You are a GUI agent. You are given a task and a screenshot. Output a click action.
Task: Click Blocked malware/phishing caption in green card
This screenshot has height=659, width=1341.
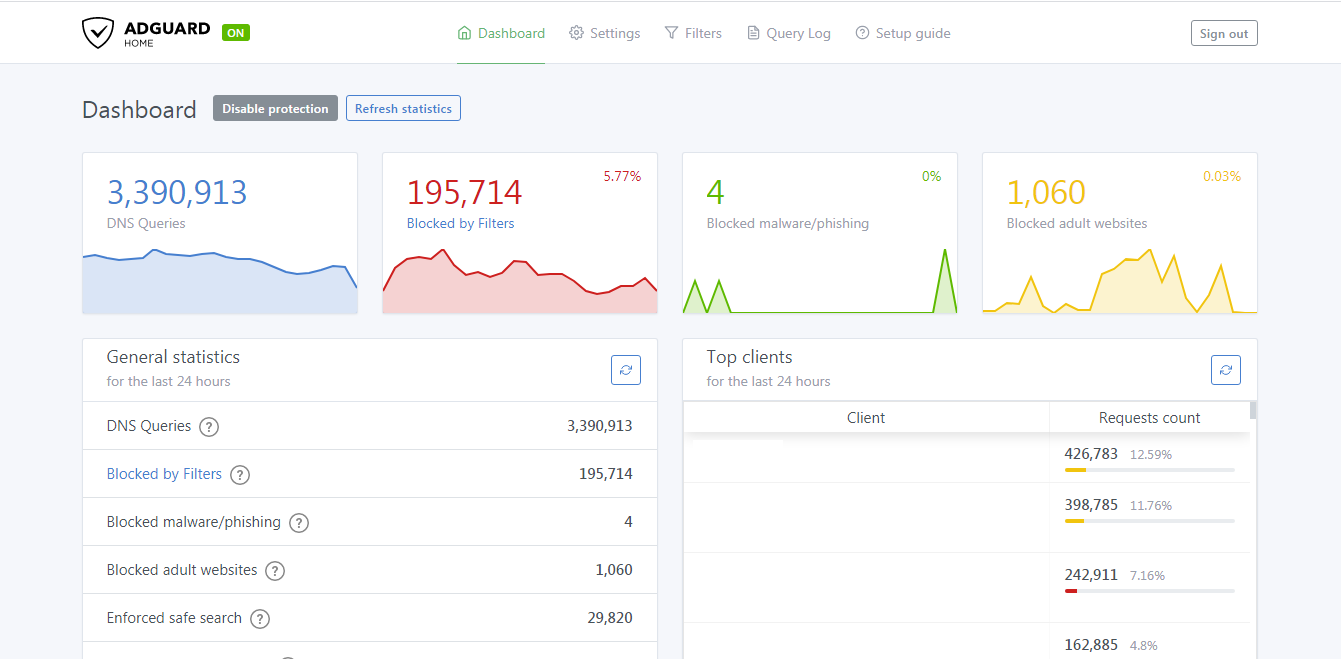pos(788,223)
